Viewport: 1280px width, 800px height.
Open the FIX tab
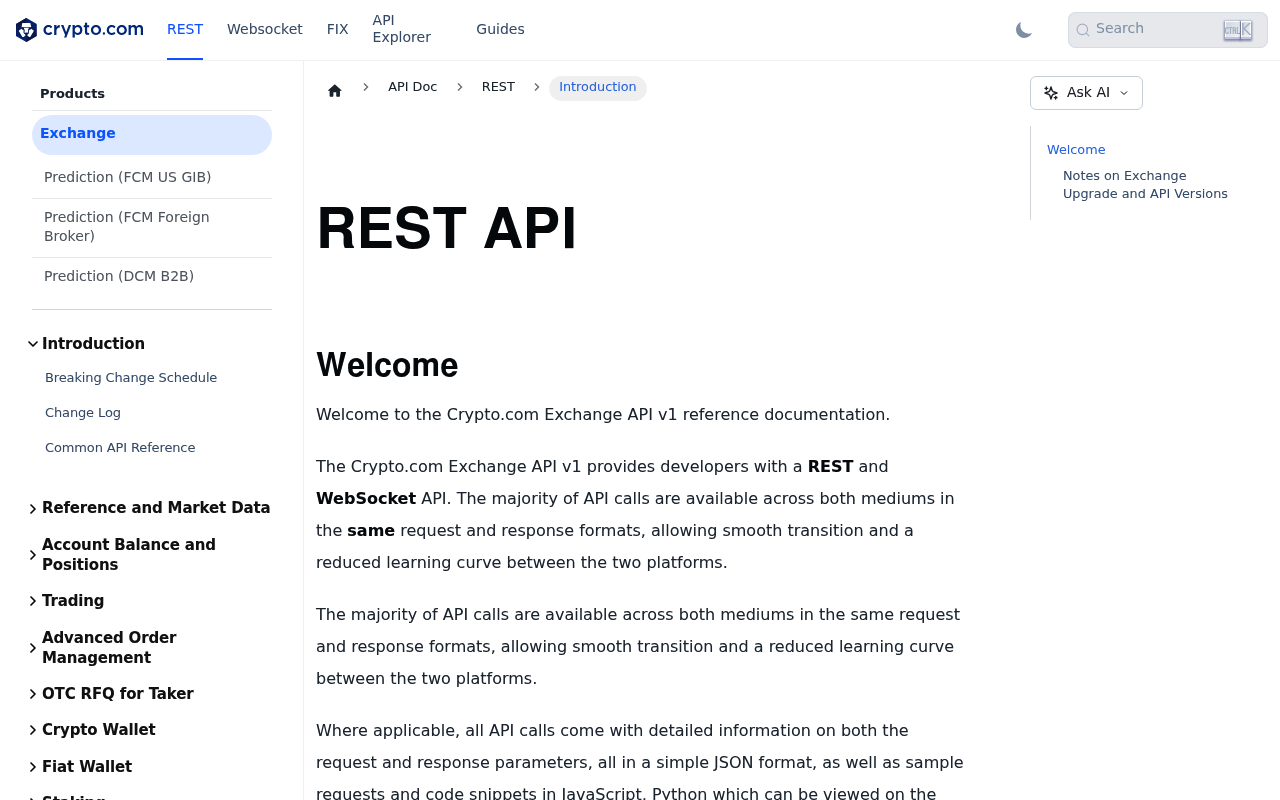(x=338, y=30)
